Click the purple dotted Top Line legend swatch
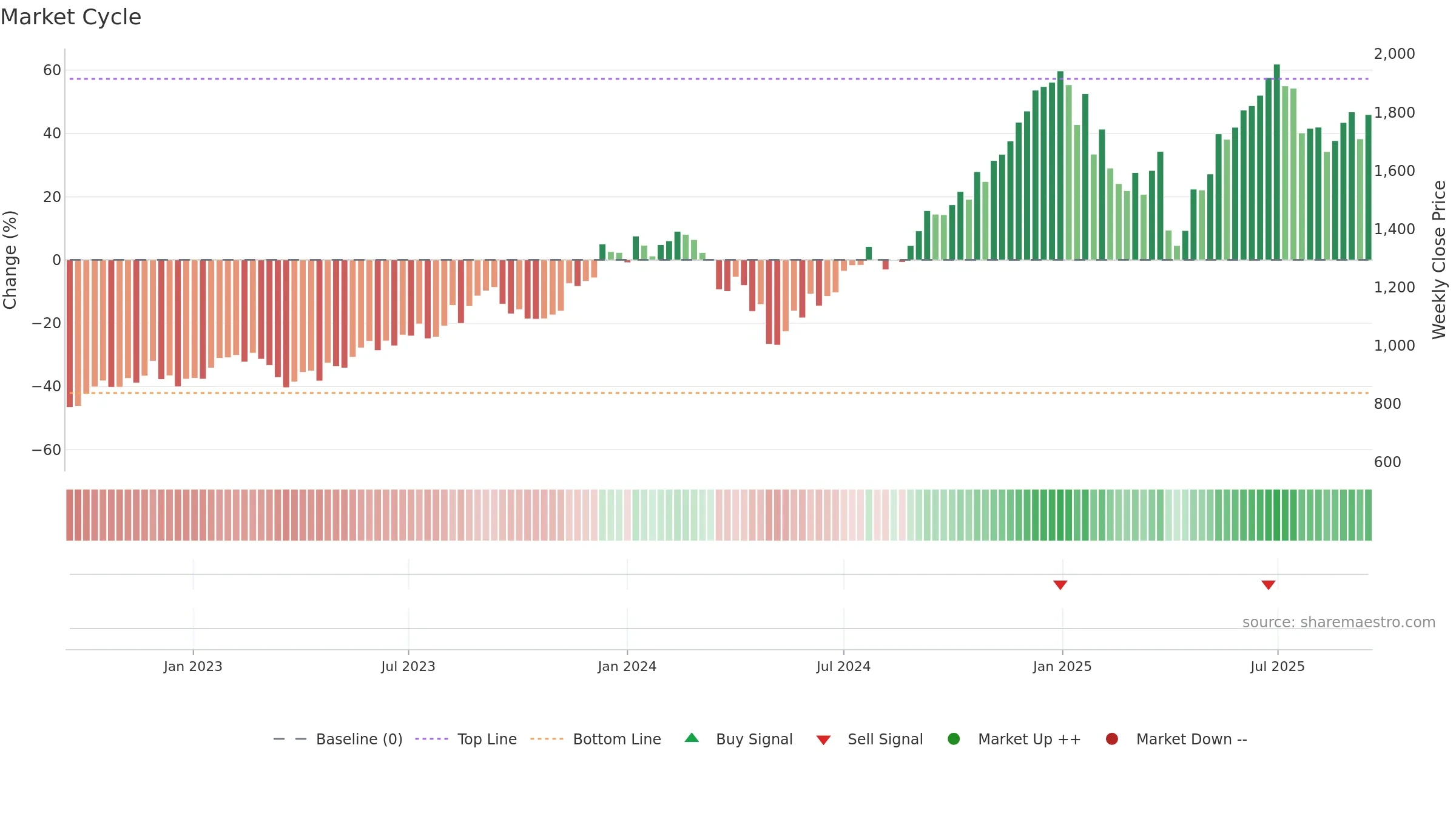 pyautogui.click(x=431, y=739)
